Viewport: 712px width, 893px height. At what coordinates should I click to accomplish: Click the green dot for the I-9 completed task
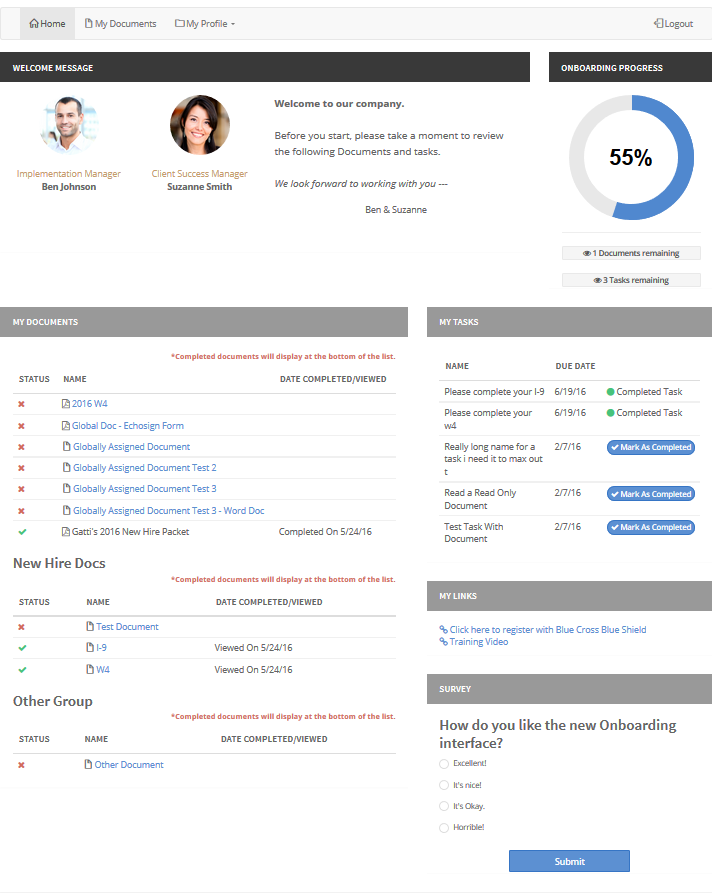pos(611,392)
